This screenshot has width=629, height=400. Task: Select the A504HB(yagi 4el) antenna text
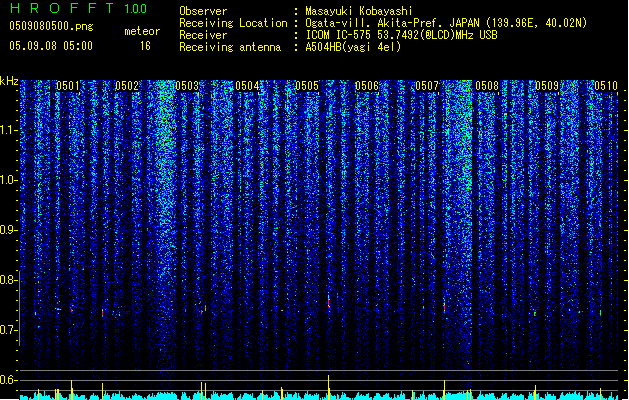pyautogui.click(x=353, y=47)
